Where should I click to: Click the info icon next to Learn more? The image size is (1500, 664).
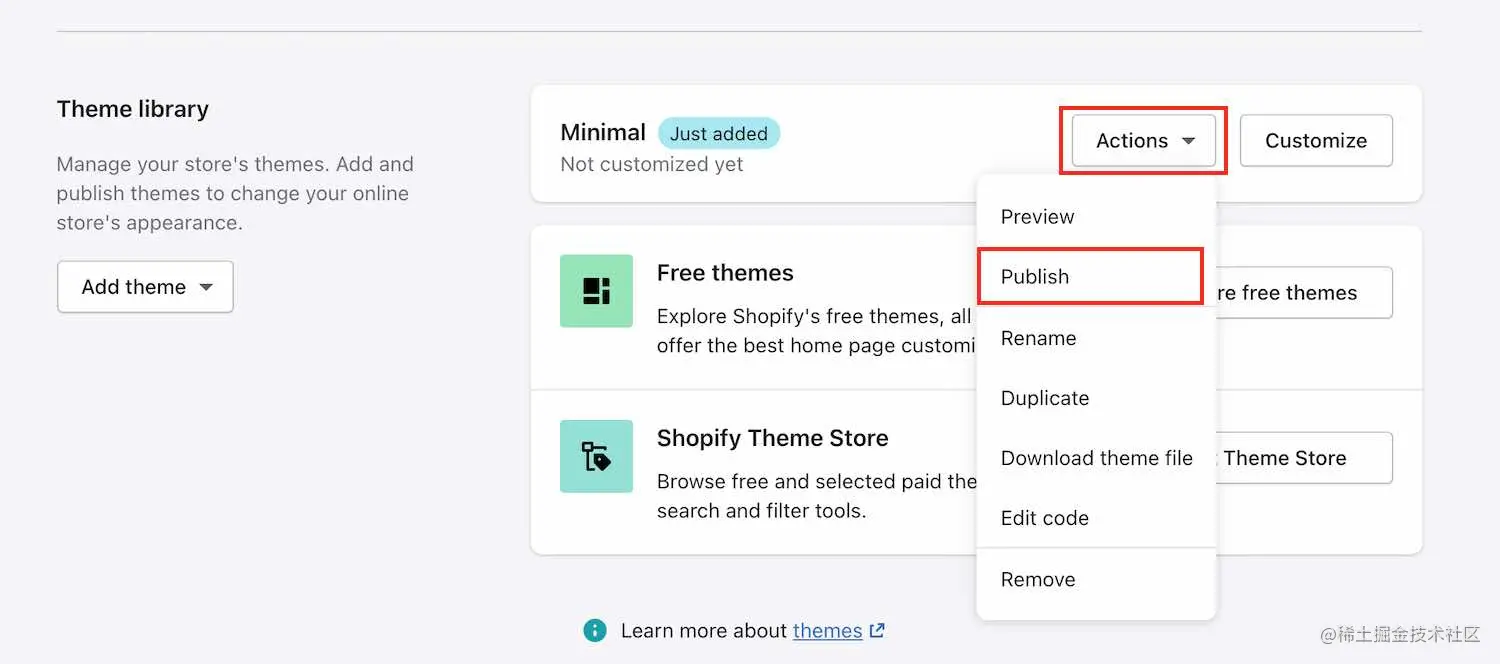coord(595,630)
